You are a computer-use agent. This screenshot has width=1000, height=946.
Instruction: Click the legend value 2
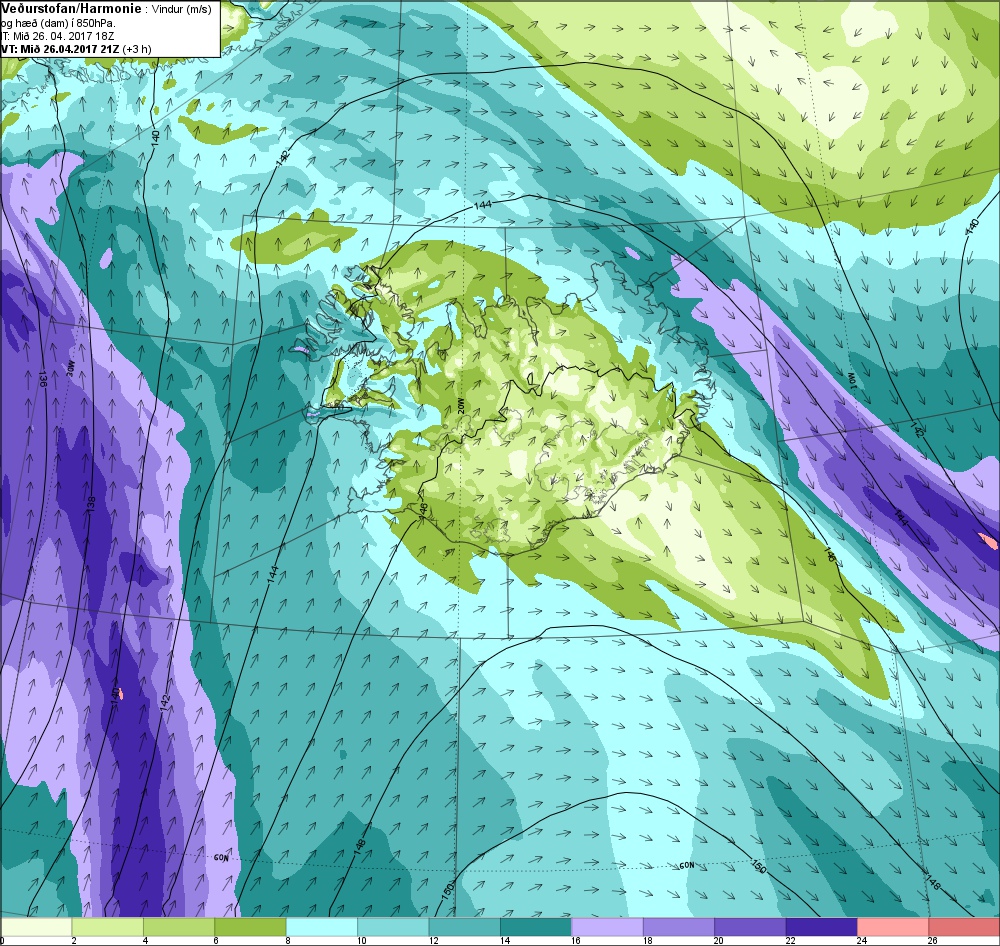(x=74, y=940)
